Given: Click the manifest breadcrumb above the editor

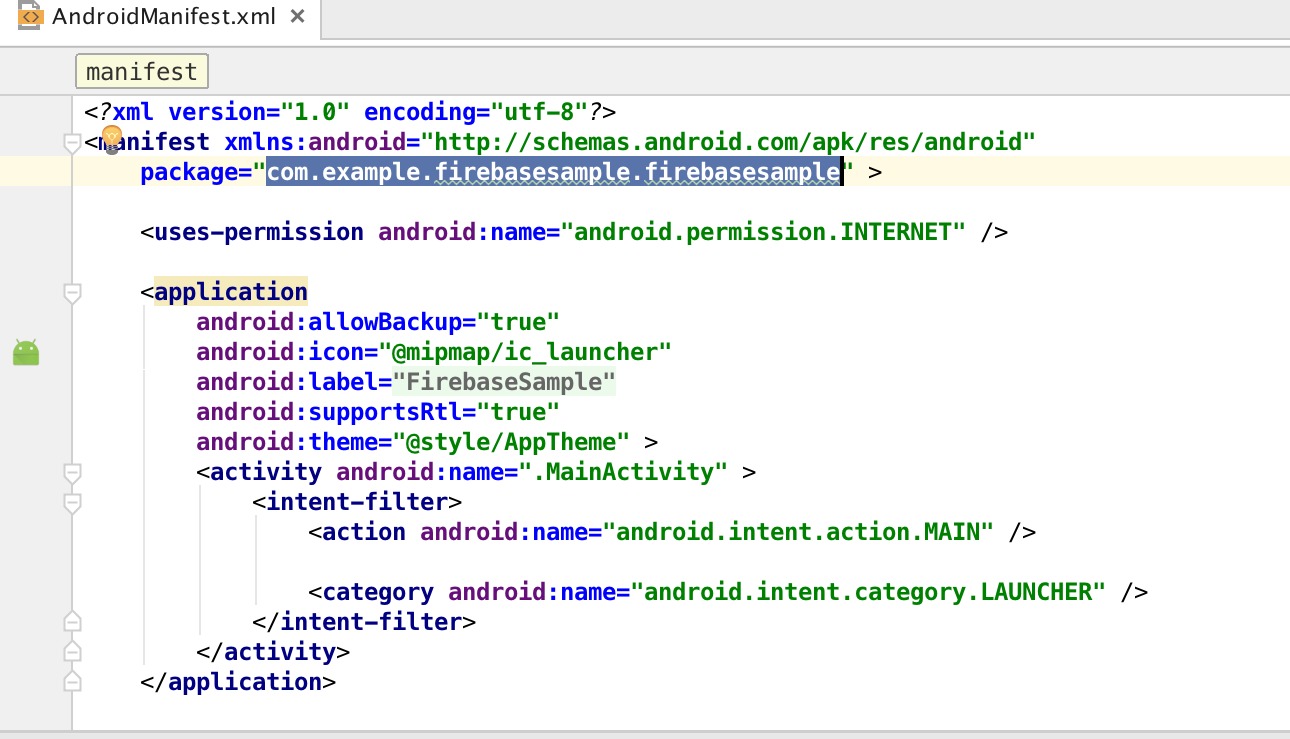Looking at the screenshot, I should pyautogui.click(x=141, y=71).
